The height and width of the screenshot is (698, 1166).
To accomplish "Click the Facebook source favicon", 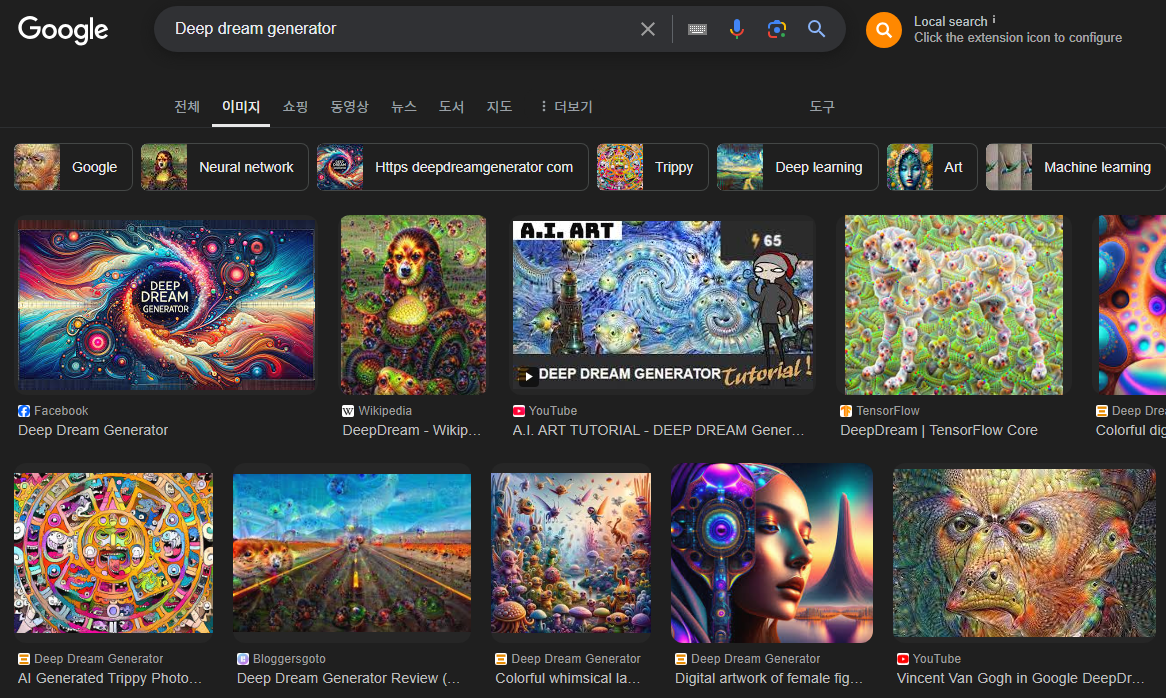I will coord(24,411).
